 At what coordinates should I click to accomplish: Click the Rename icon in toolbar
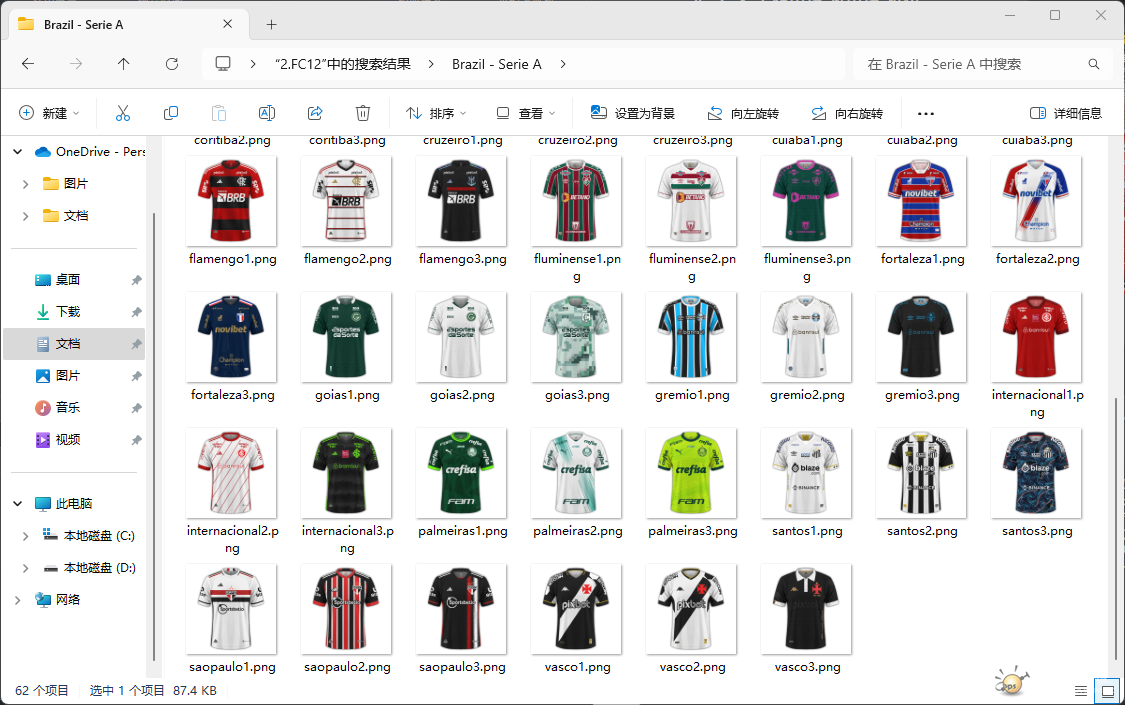(x=266, y=113)
